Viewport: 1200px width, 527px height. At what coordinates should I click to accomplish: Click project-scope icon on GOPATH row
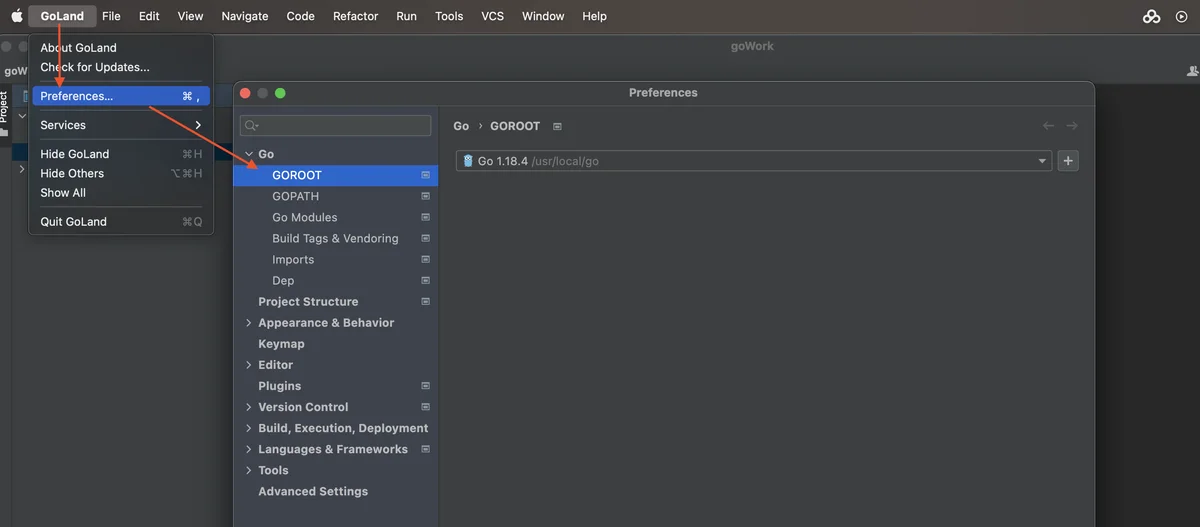pyautogui.click(x=425, y=196)
